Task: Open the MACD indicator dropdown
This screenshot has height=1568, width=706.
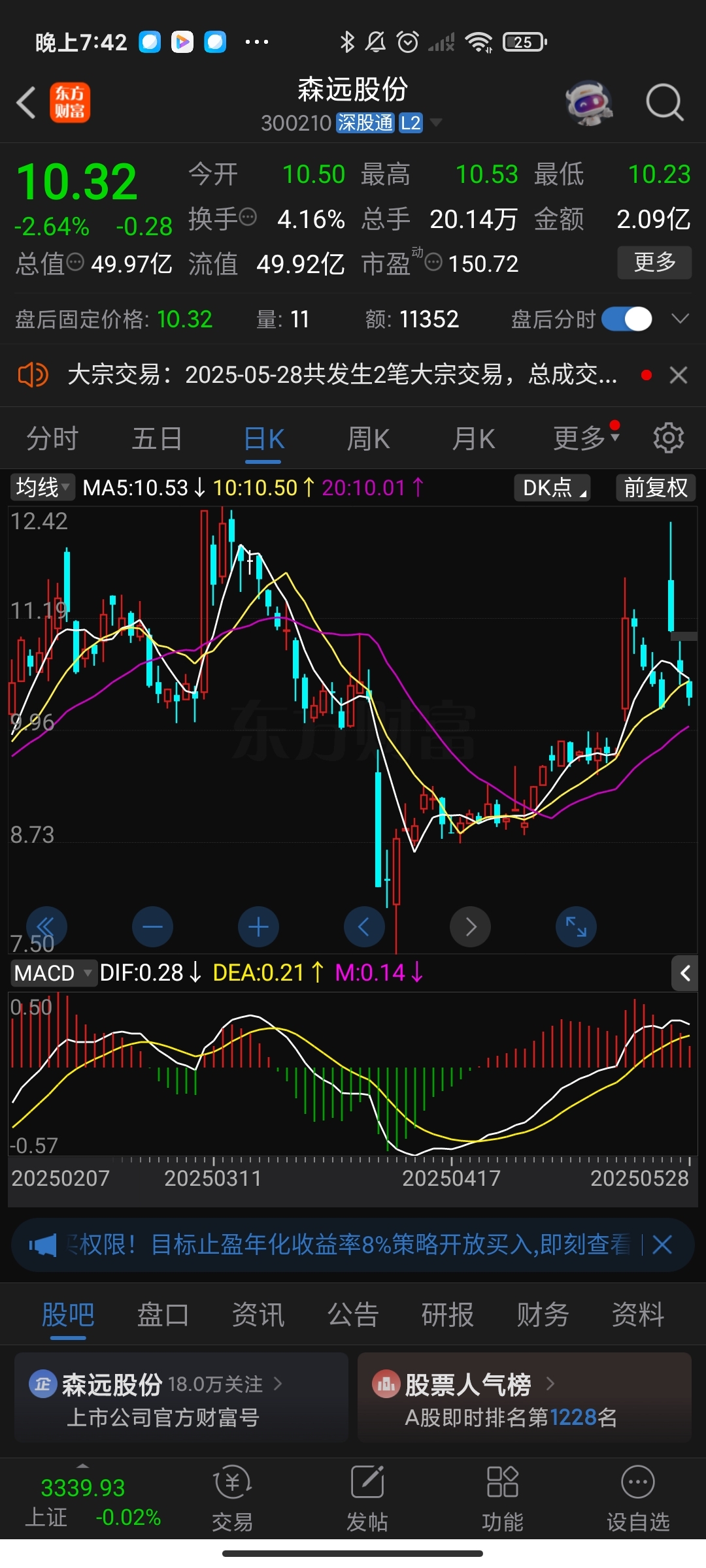Action: 54,973
